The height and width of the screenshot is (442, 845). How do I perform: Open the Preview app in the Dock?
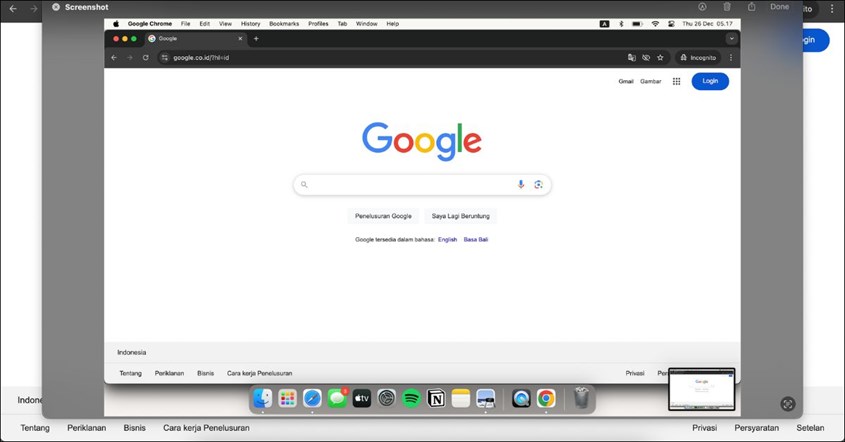coord(486,398)
